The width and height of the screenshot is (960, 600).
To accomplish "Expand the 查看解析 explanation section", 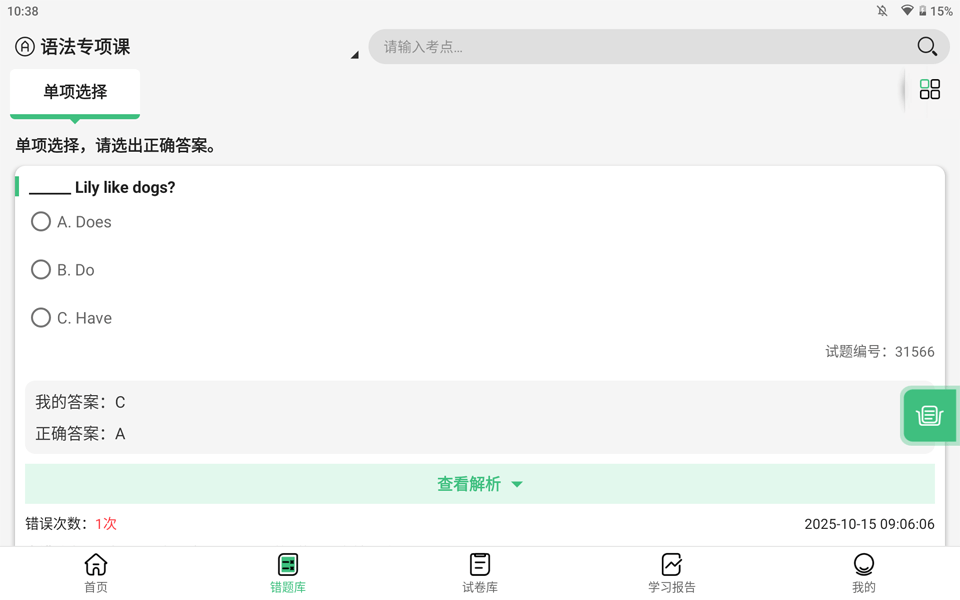I will coord(480,484).
